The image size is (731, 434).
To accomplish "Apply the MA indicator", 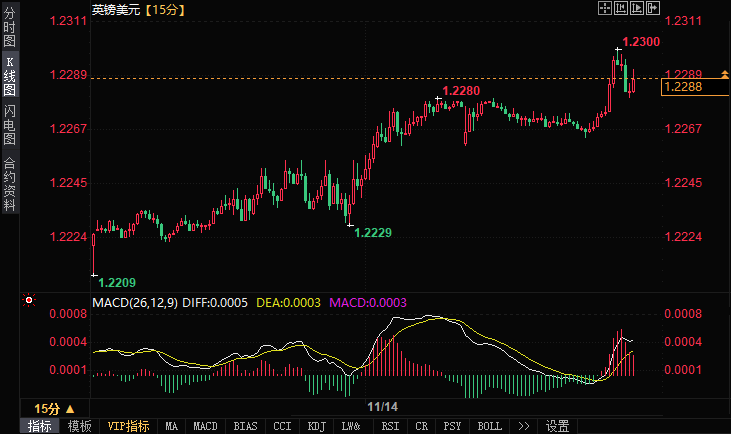I will coord(172,426).
